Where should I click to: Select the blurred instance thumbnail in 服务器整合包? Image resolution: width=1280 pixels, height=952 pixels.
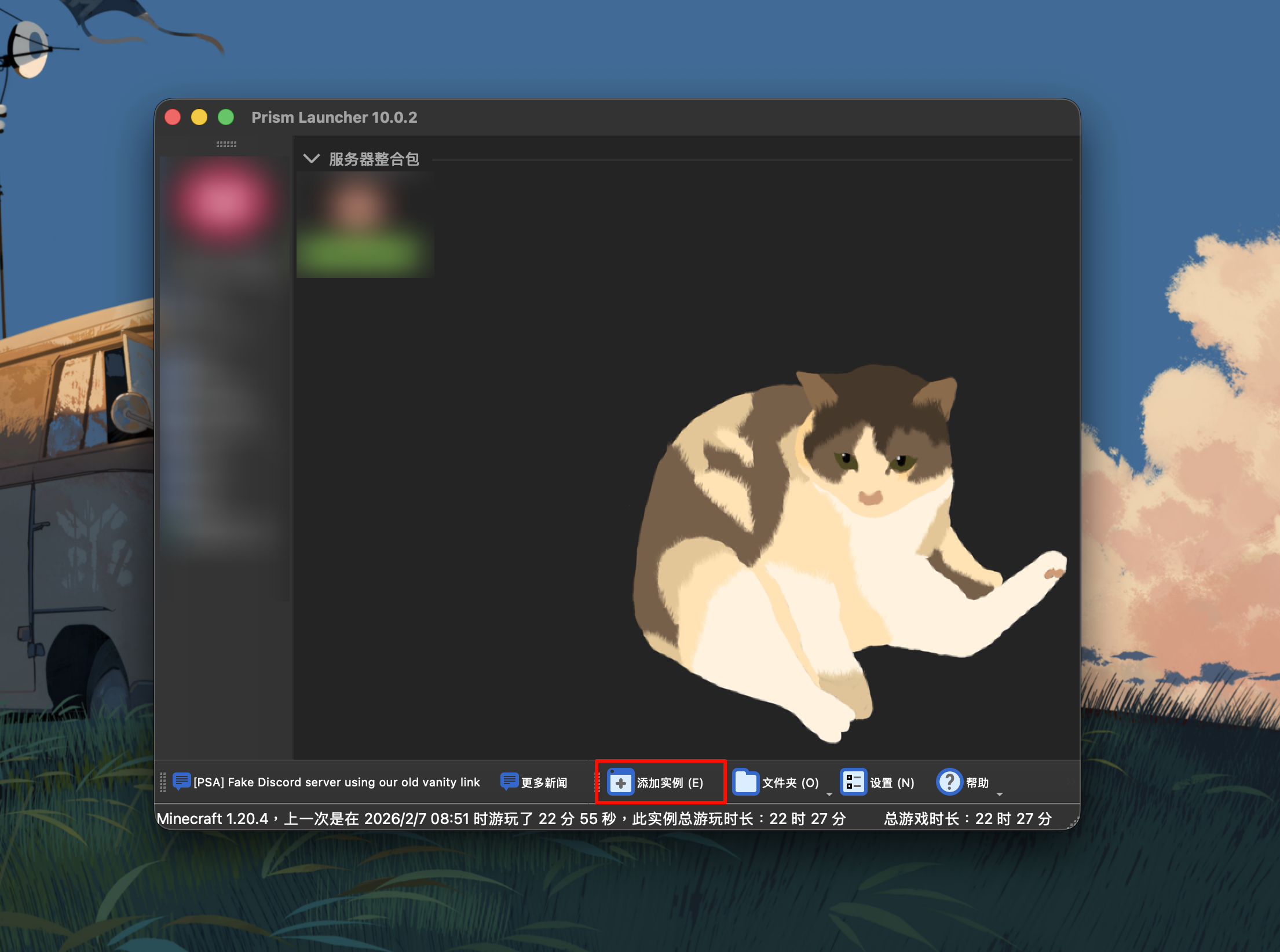pyautogui.click(x=364, y=226)
